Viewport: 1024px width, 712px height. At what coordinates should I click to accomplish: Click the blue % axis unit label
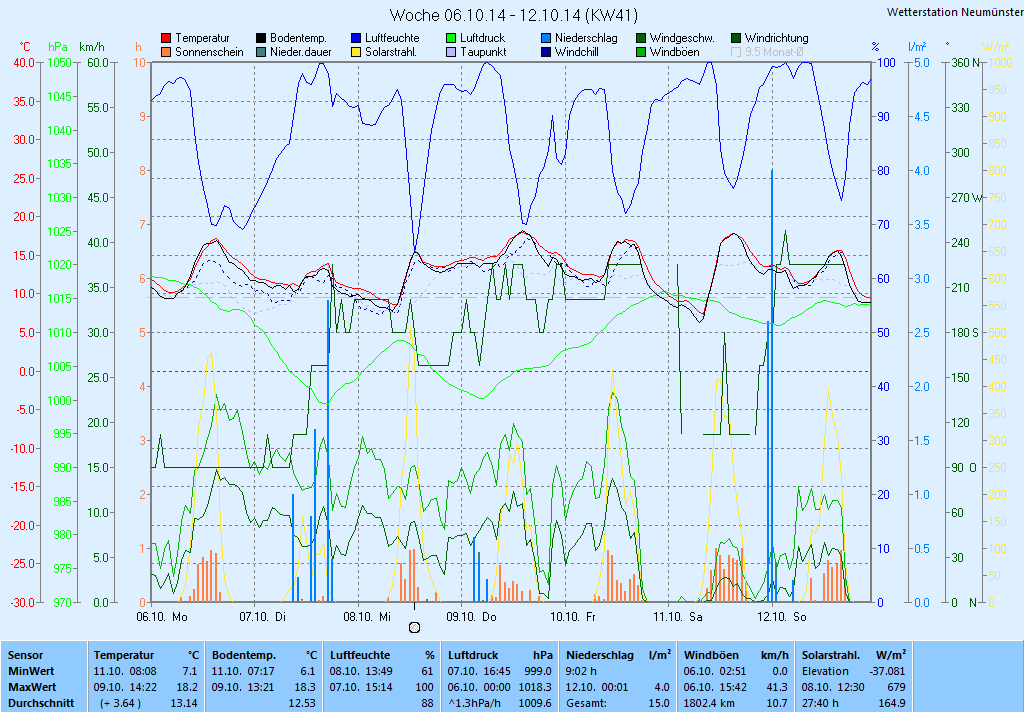click(x=875, y=47)
